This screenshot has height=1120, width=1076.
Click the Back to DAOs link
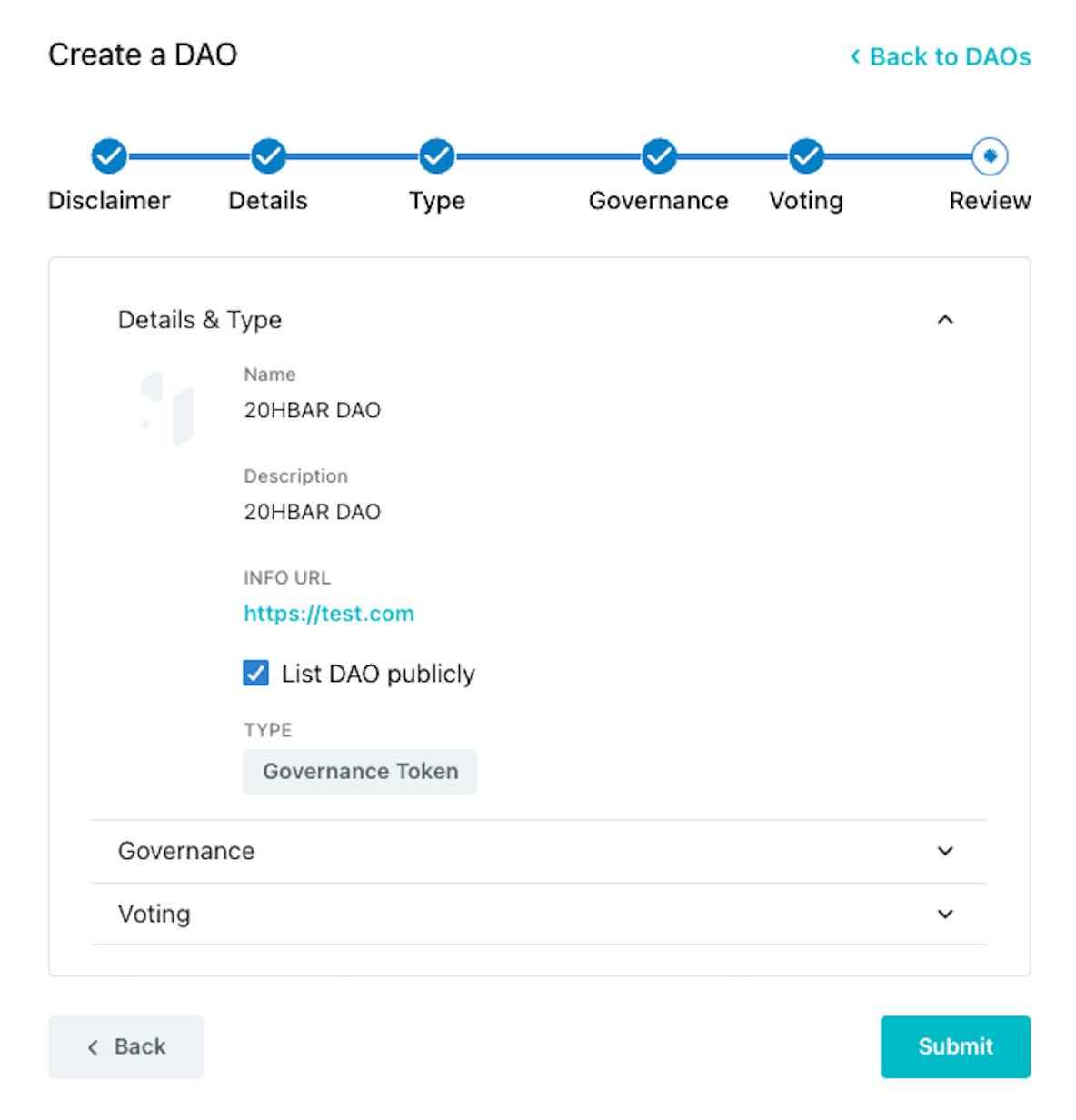[x=941, y=56]
